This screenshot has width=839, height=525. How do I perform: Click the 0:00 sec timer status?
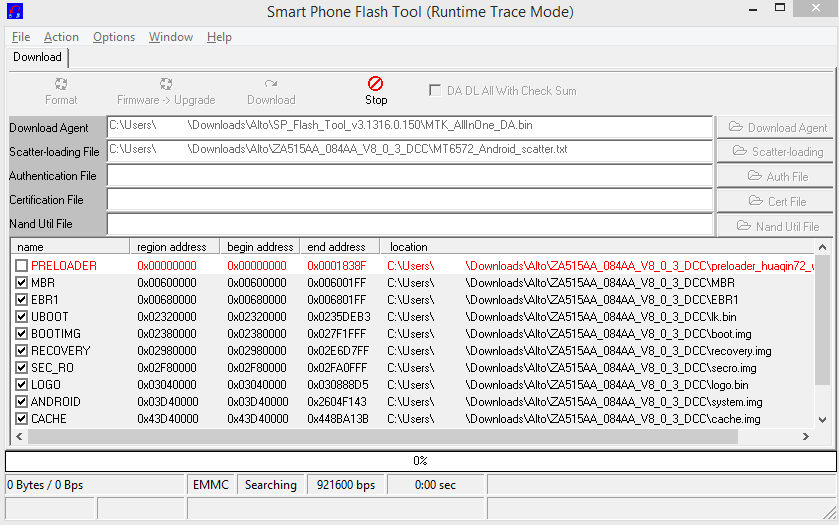436,485
